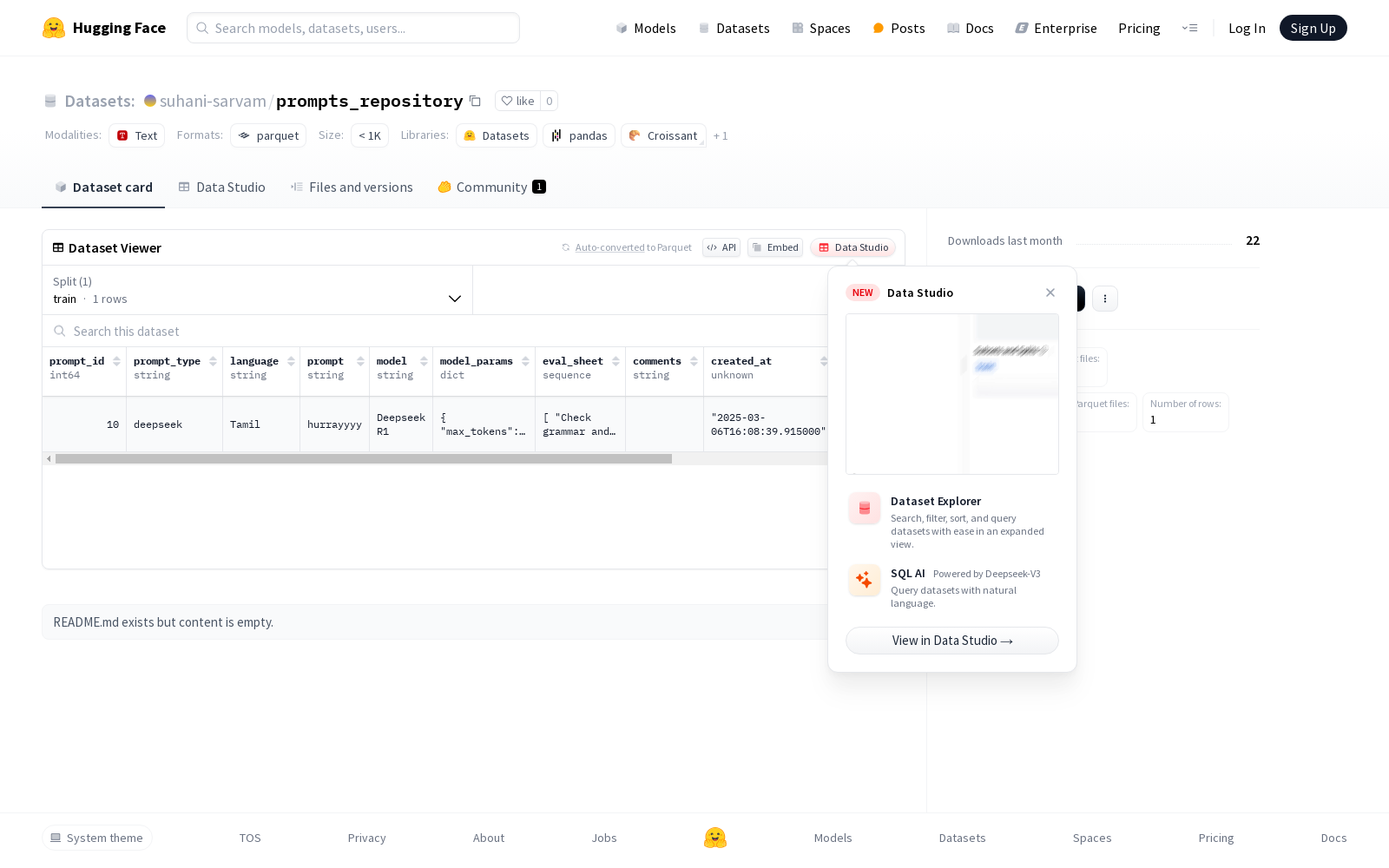1389x868 pixels.
Task: Sort by comments column arrows
Action: [x=694, y=361]
